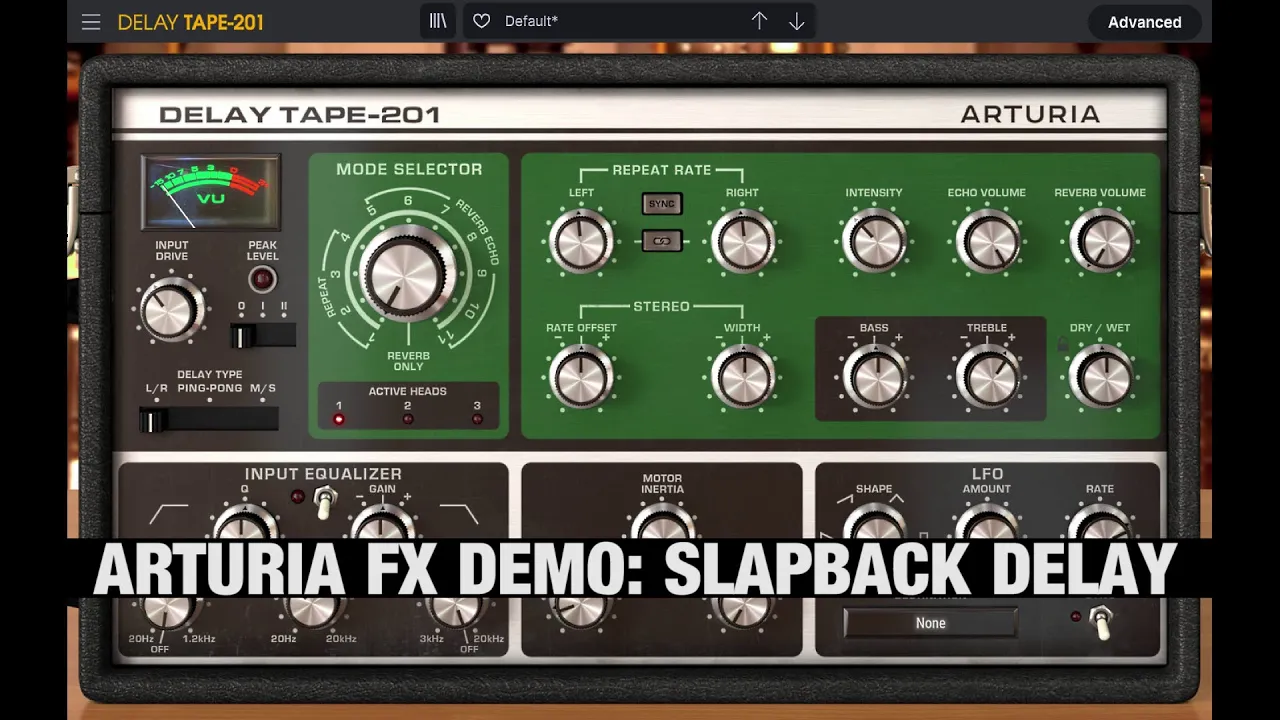
Task: Click the Intensity knob
Action: coord(874,241)
